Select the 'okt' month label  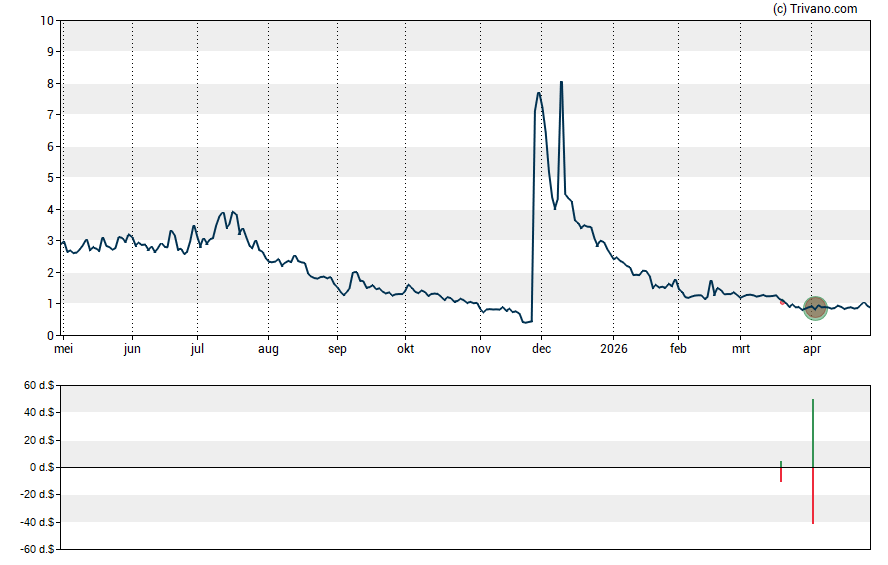pos(405,349)
